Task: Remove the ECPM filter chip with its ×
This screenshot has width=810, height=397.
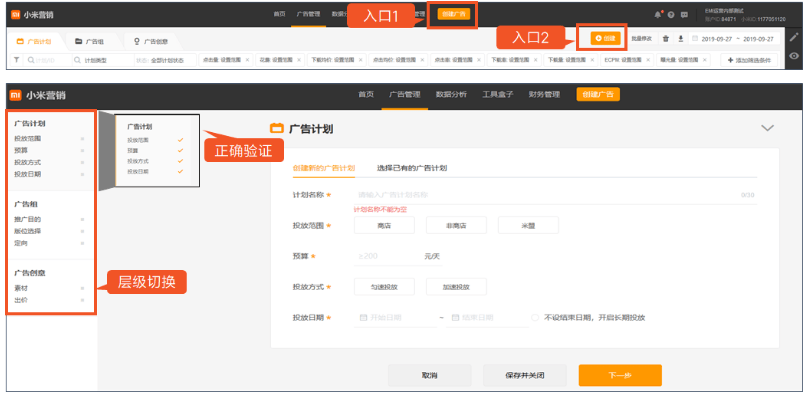Action: pos(648,60)
